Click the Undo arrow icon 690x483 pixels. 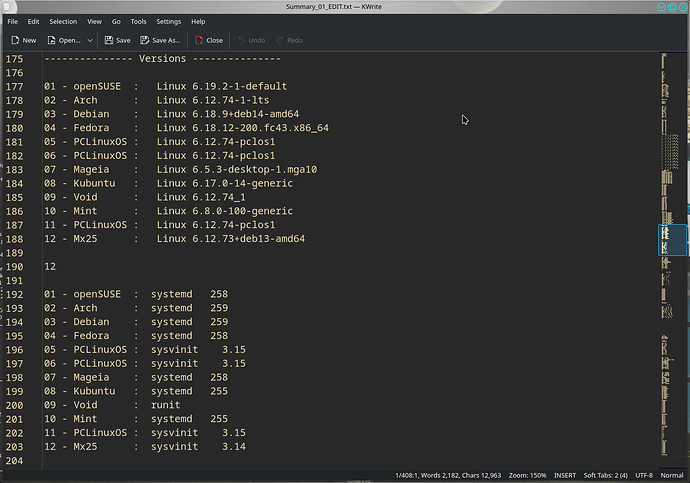241,40
